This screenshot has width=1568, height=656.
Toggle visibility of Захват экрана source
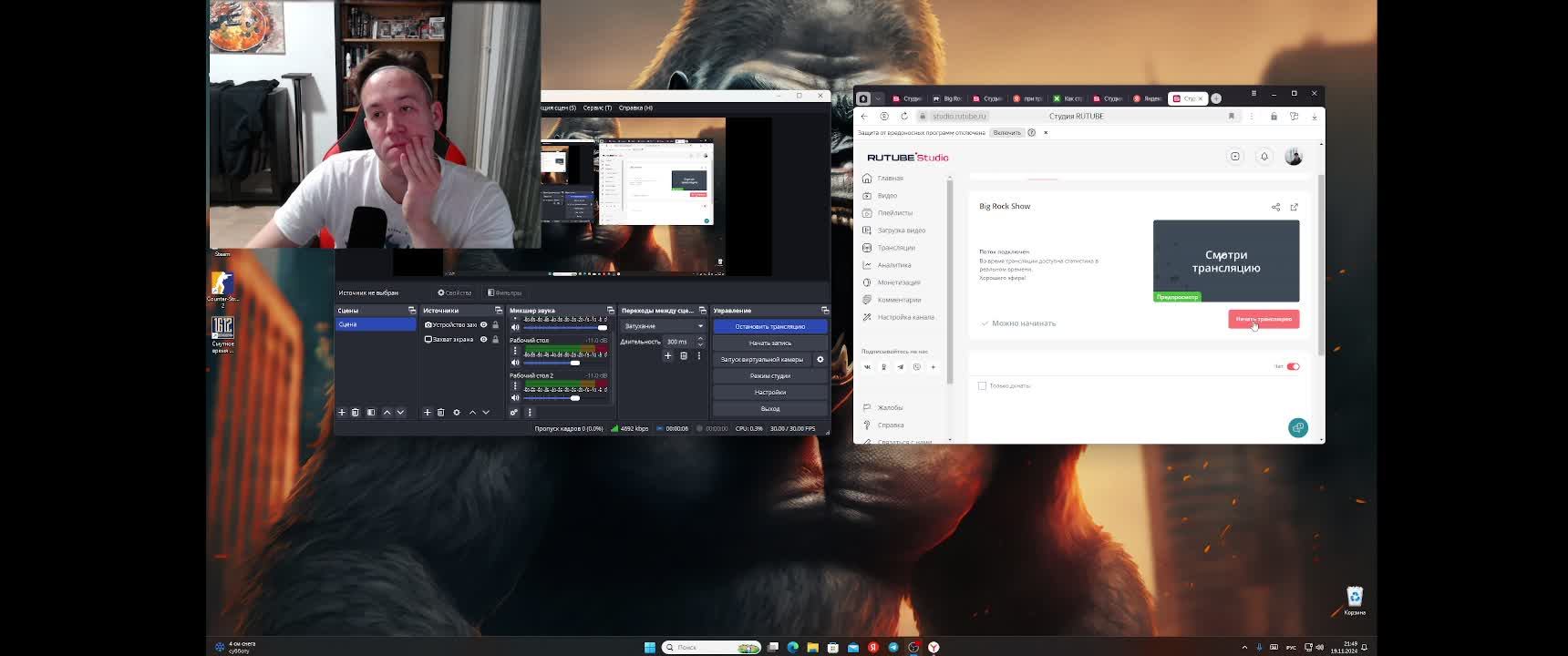tap(484, 339)
